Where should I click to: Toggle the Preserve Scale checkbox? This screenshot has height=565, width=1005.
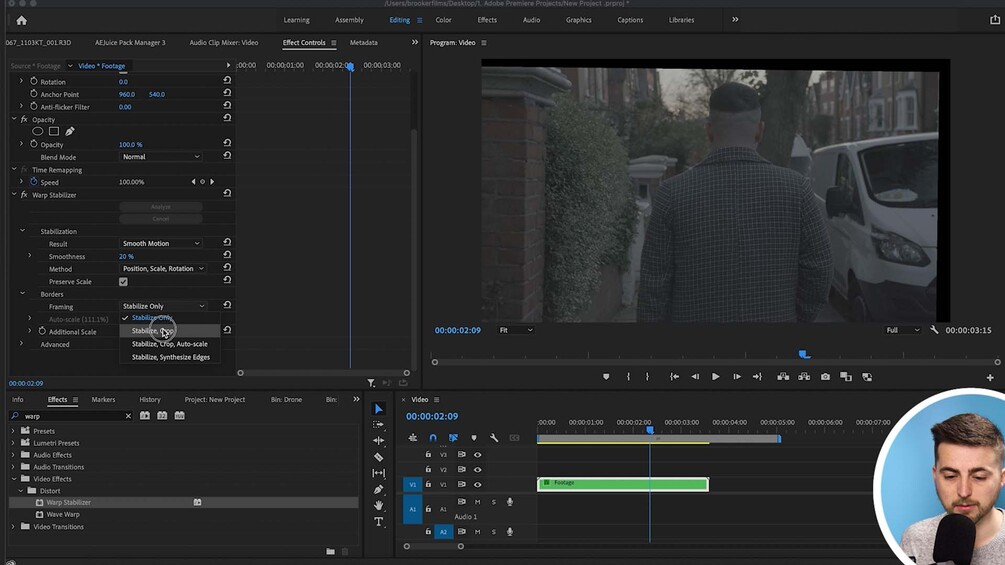tap(123, 282)
